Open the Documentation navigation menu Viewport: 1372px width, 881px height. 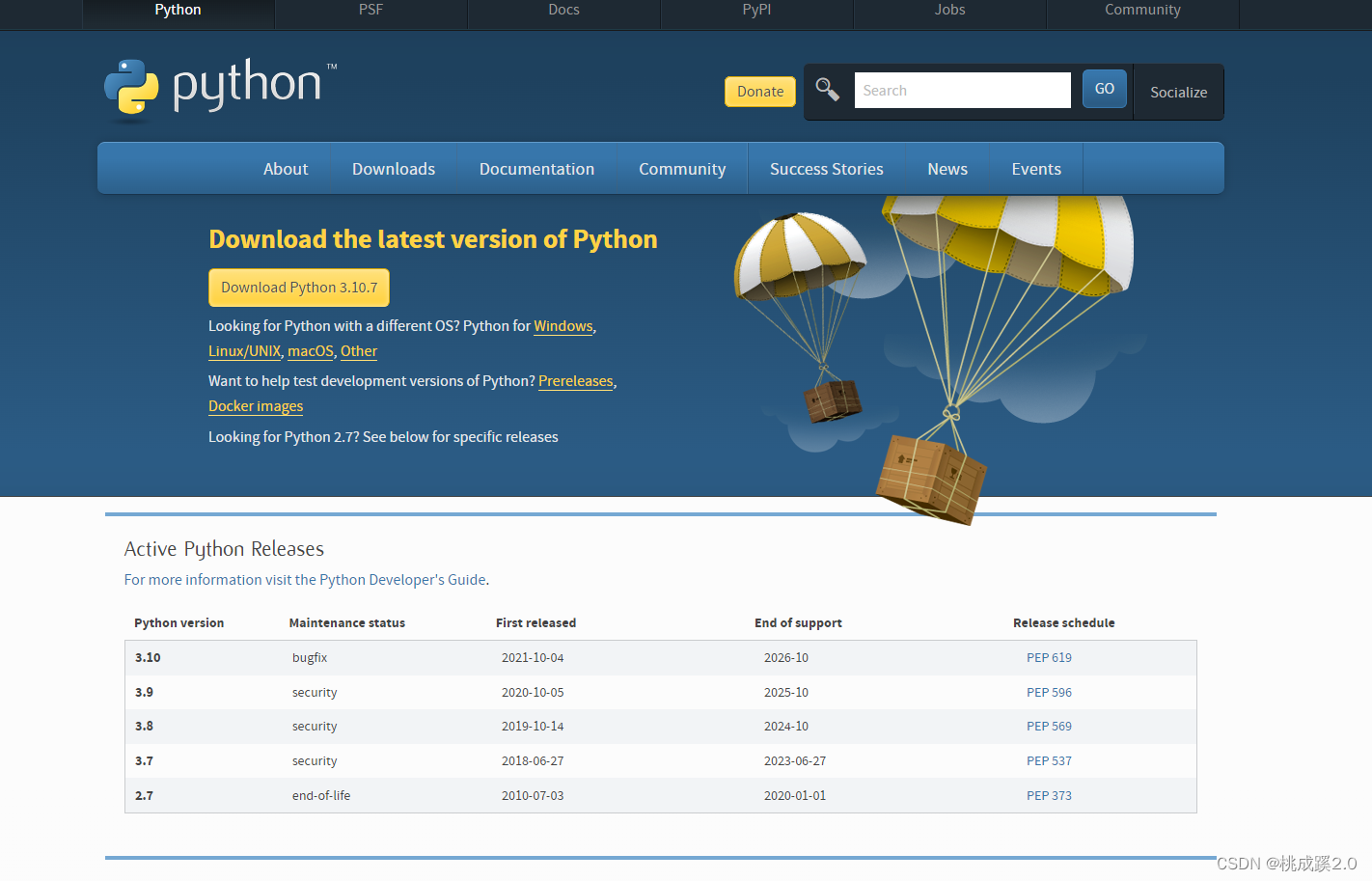(536, 169)
